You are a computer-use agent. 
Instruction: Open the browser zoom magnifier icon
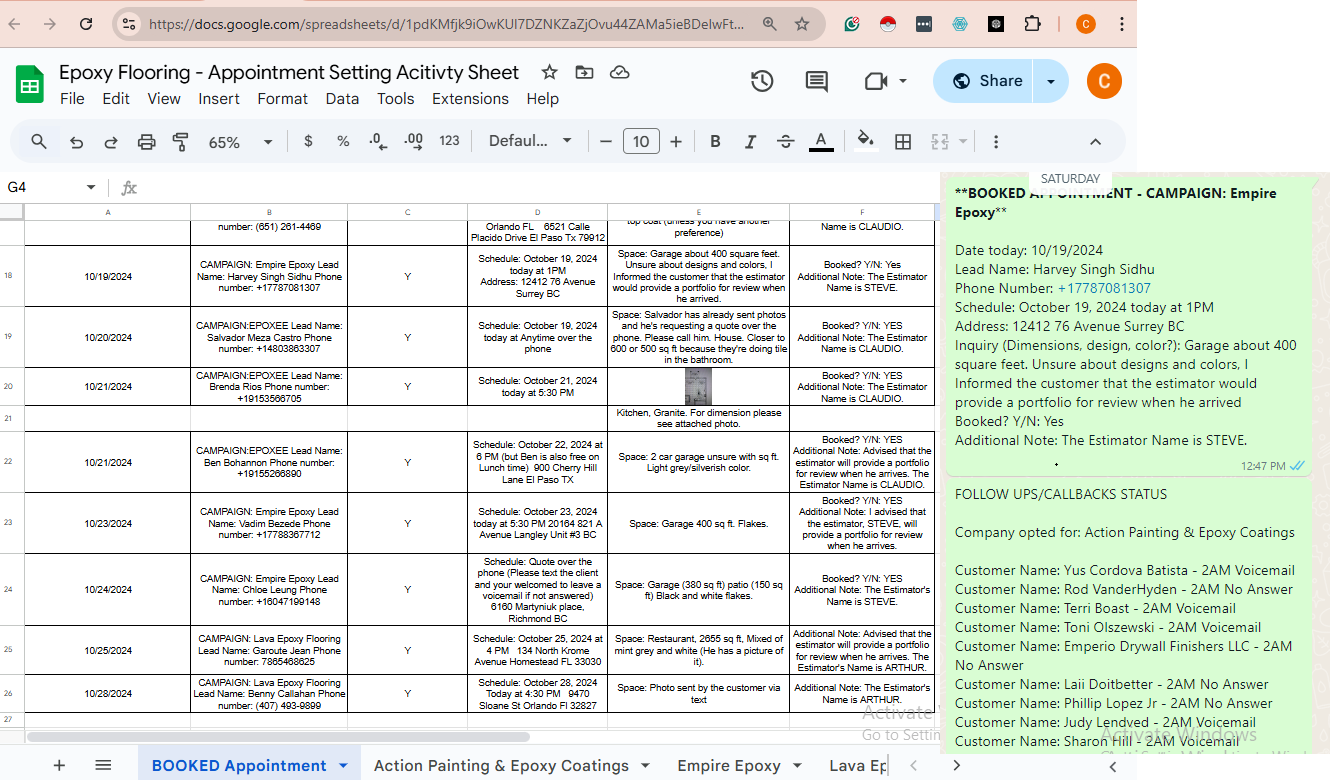769,24
